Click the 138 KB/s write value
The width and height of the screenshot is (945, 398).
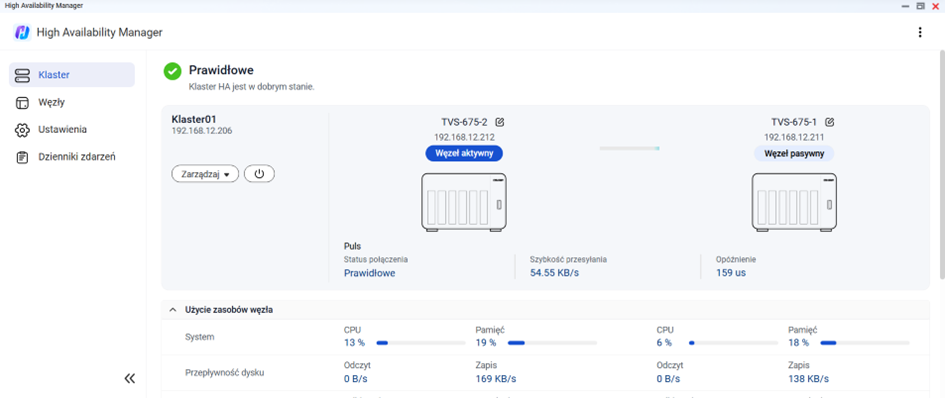[808, 379]
